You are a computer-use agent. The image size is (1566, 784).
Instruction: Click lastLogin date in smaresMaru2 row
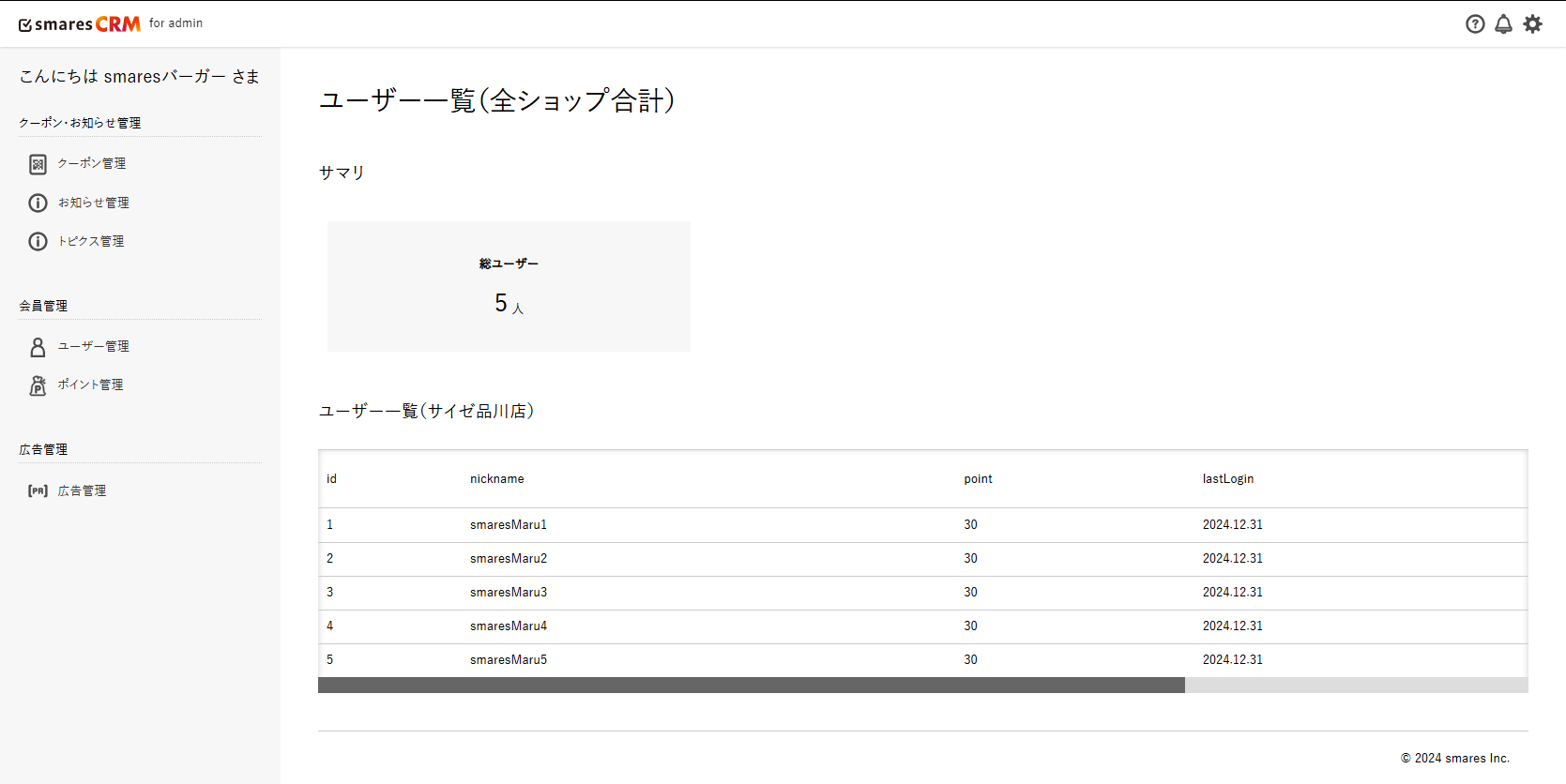pos(1233,559)
